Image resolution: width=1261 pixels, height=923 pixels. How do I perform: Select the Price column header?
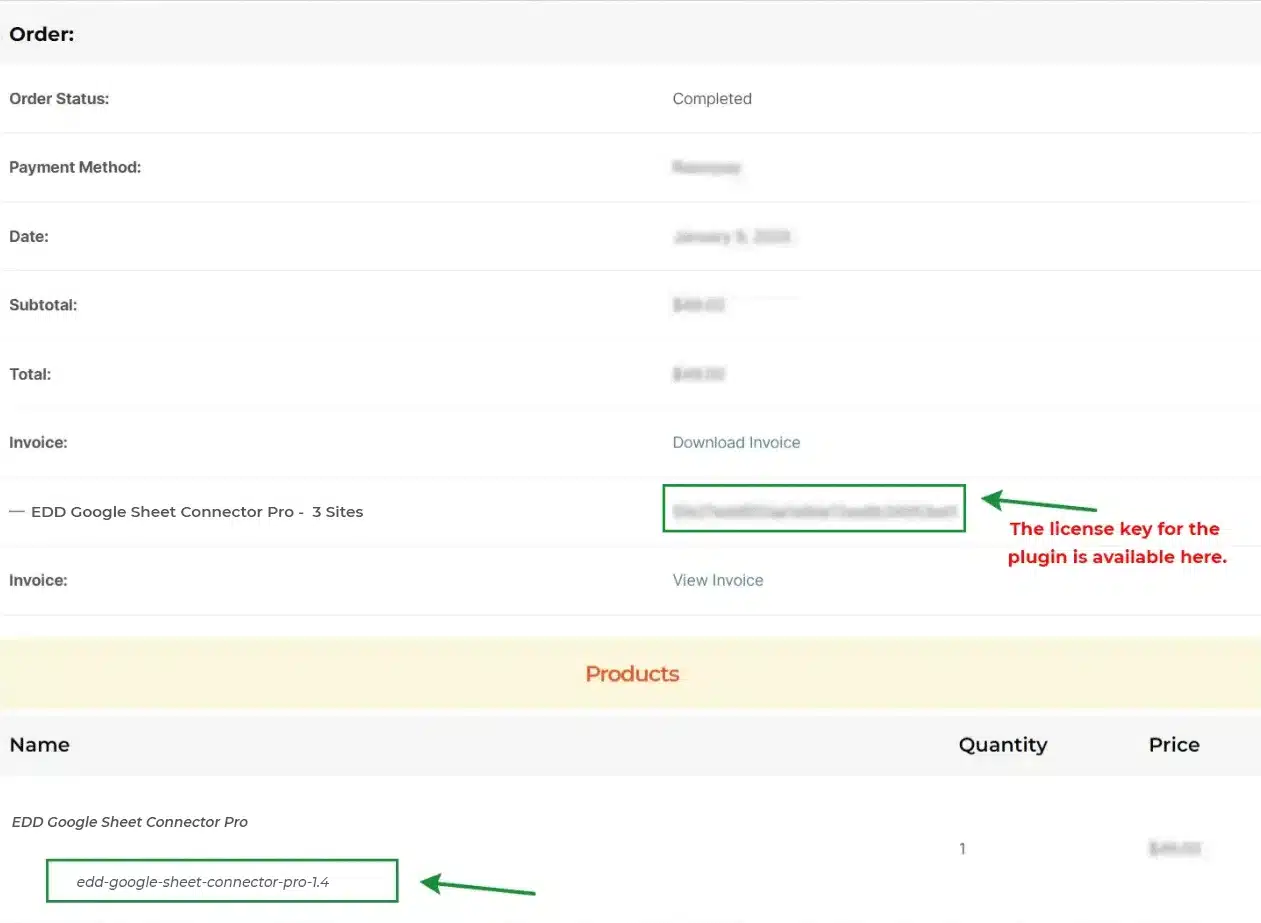coord(1173,745)
